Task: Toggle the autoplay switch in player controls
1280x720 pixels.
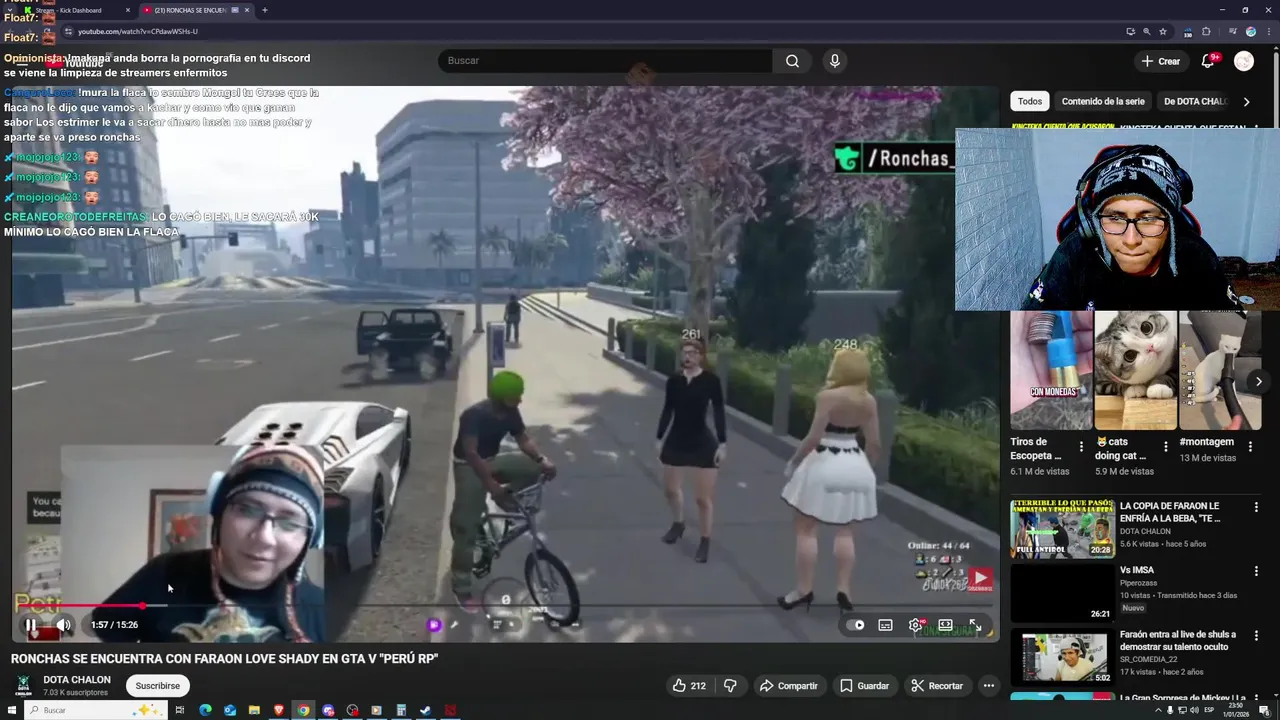Action: [855, 625]
